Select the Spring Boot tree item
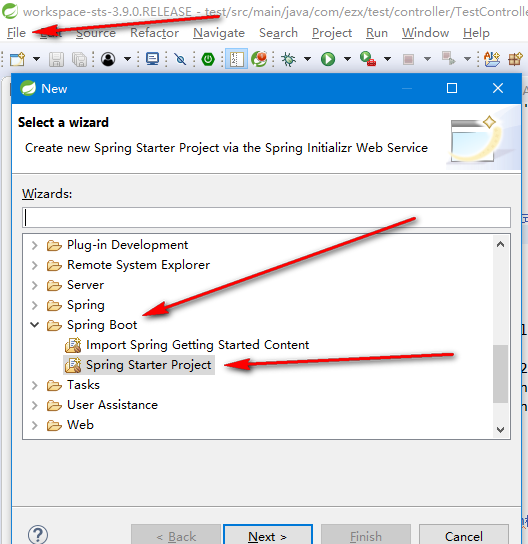Viewport: 528px width, 544px height. pos(102,325)
